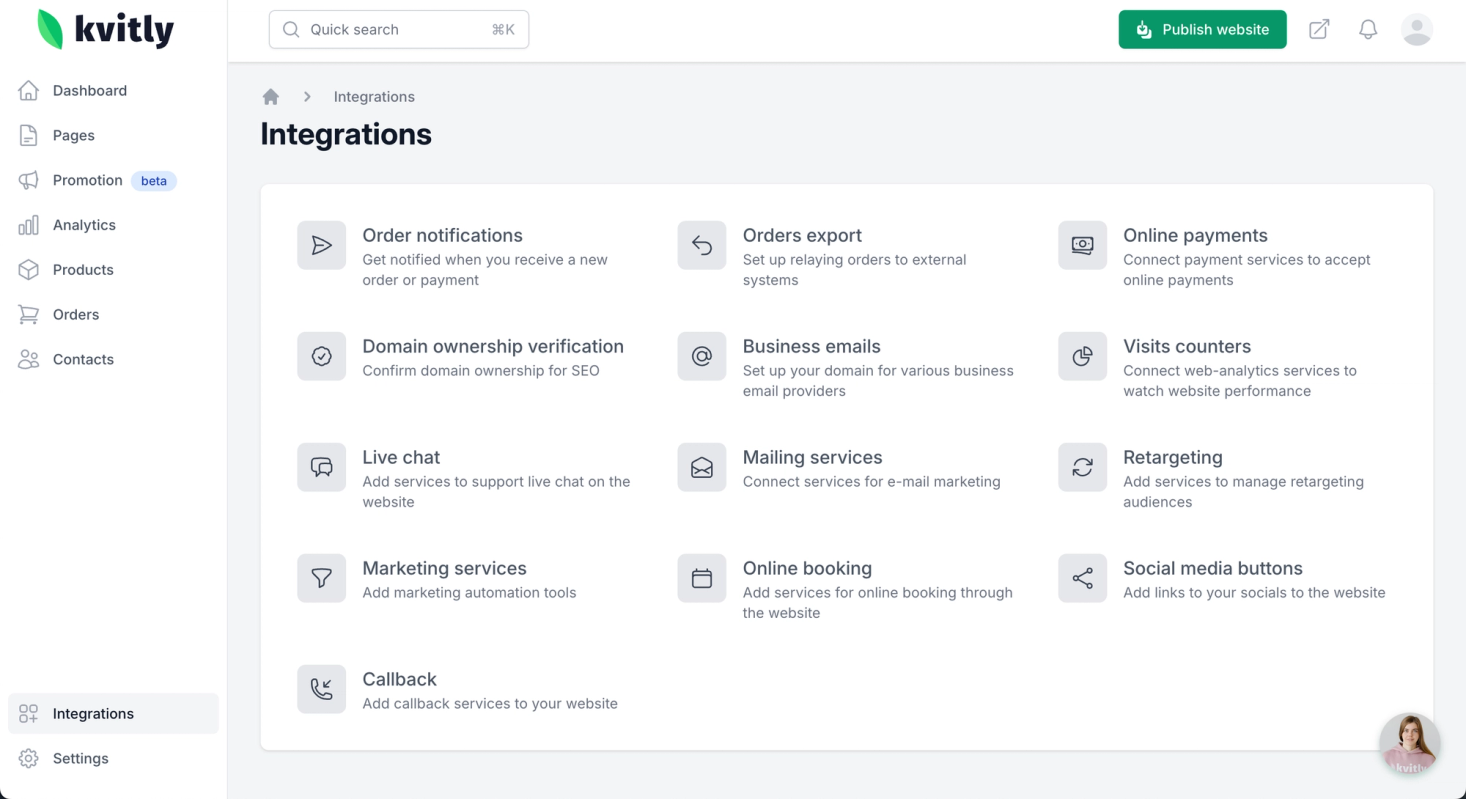Click the Retargeting refresh arrows icon
This screenshot has height=799, width=1466.
[x=1082, y=467]
